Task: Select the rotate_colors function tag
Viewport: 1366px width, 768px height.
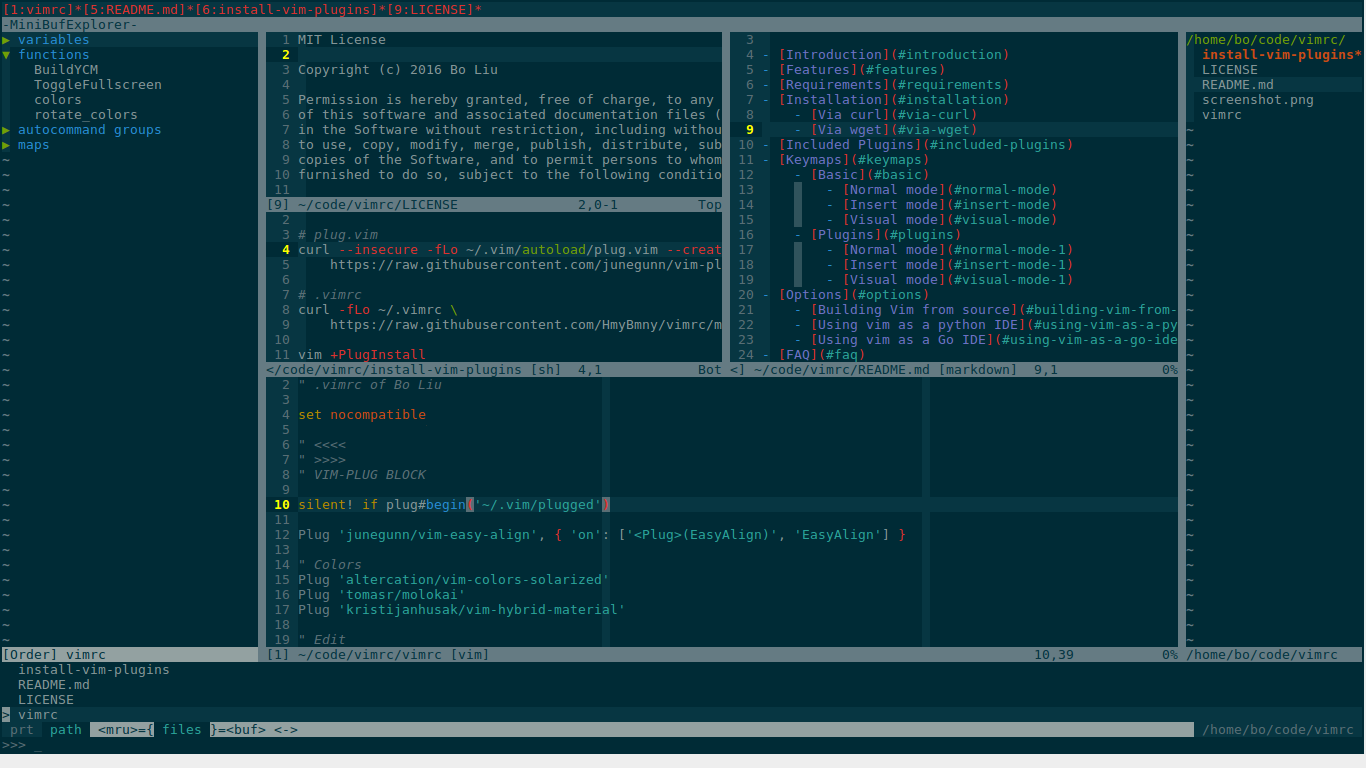Action: [x=86, y=115]
